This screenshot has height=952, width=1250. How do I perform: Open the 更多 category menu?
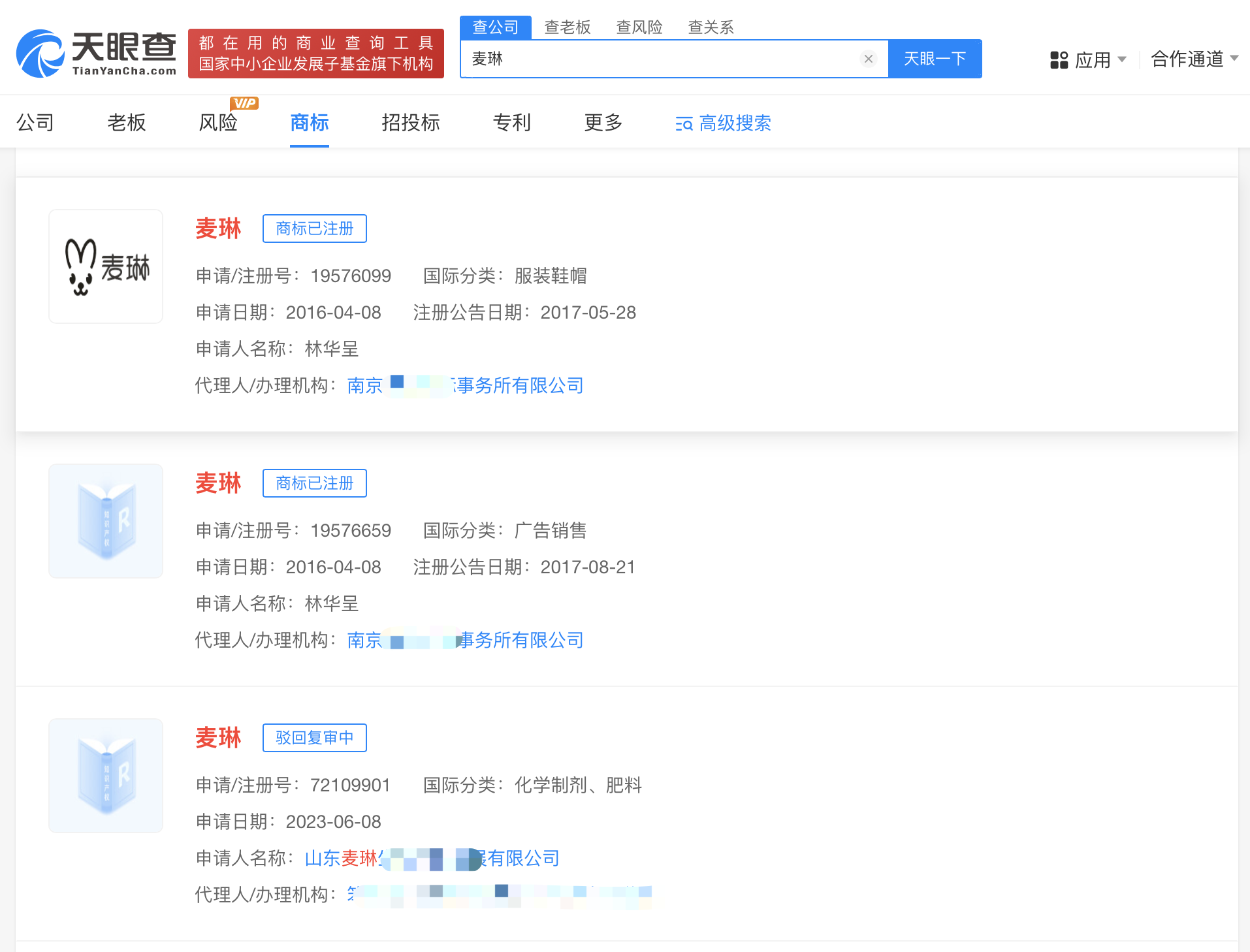[603, 122]
